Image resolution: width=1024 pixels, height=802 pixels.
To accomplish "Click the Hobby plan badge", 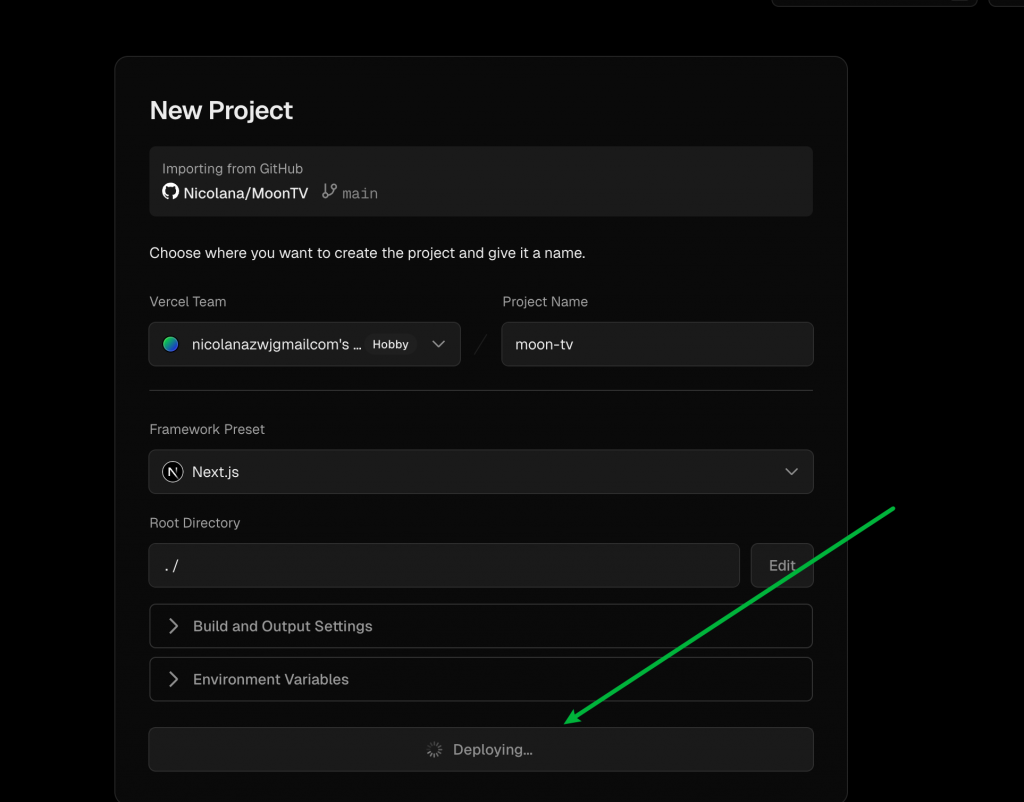I will tap(390, 344).
